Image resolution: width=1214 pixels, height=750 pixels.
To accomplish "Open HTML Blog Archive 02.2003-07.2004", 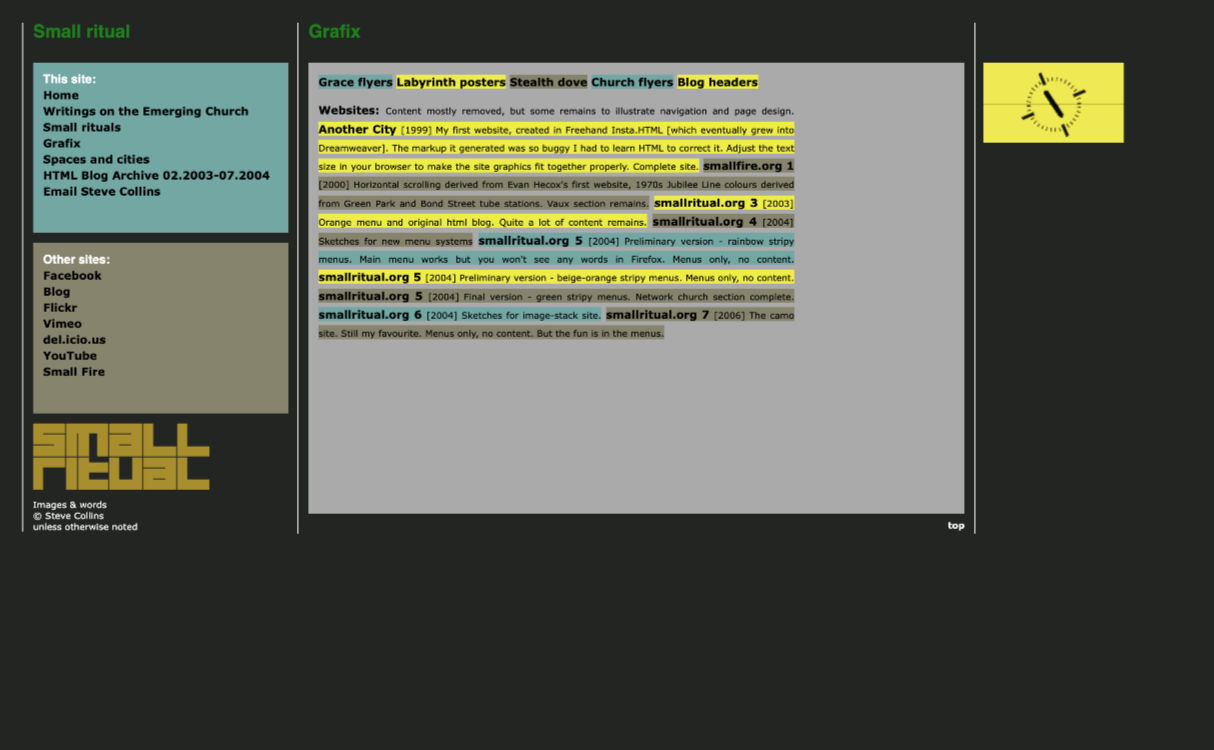I will click(156, 176).
